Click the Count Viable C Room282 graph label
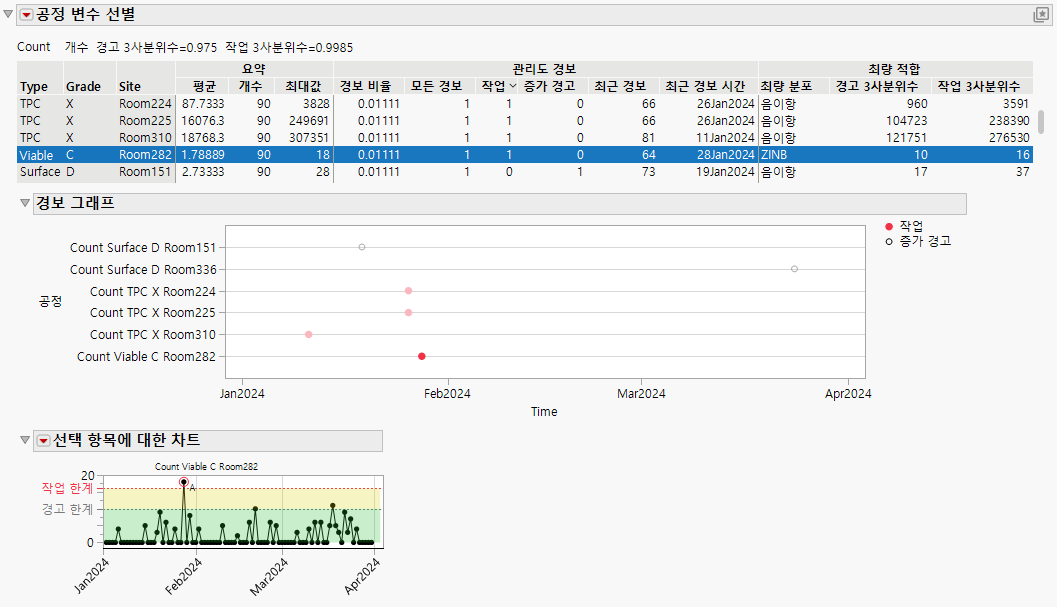The image size is (1057, 607). [x=146, y=356]
